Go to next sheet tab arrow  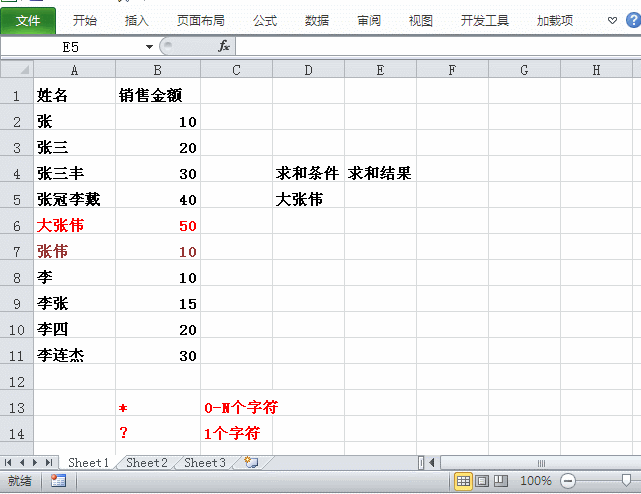35,463
